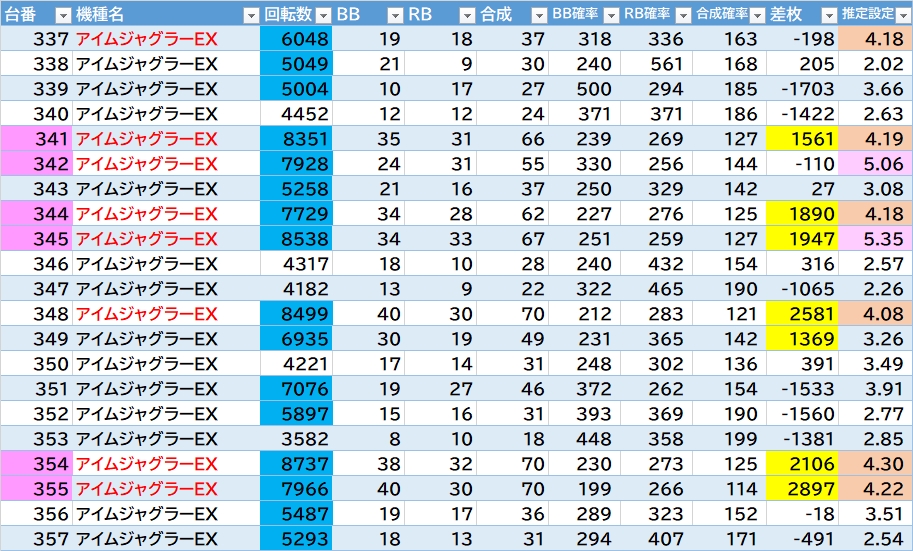913x551 pixels.
Task: Select yellow medal difference cell 2106
Action: [x=802, y=464]
